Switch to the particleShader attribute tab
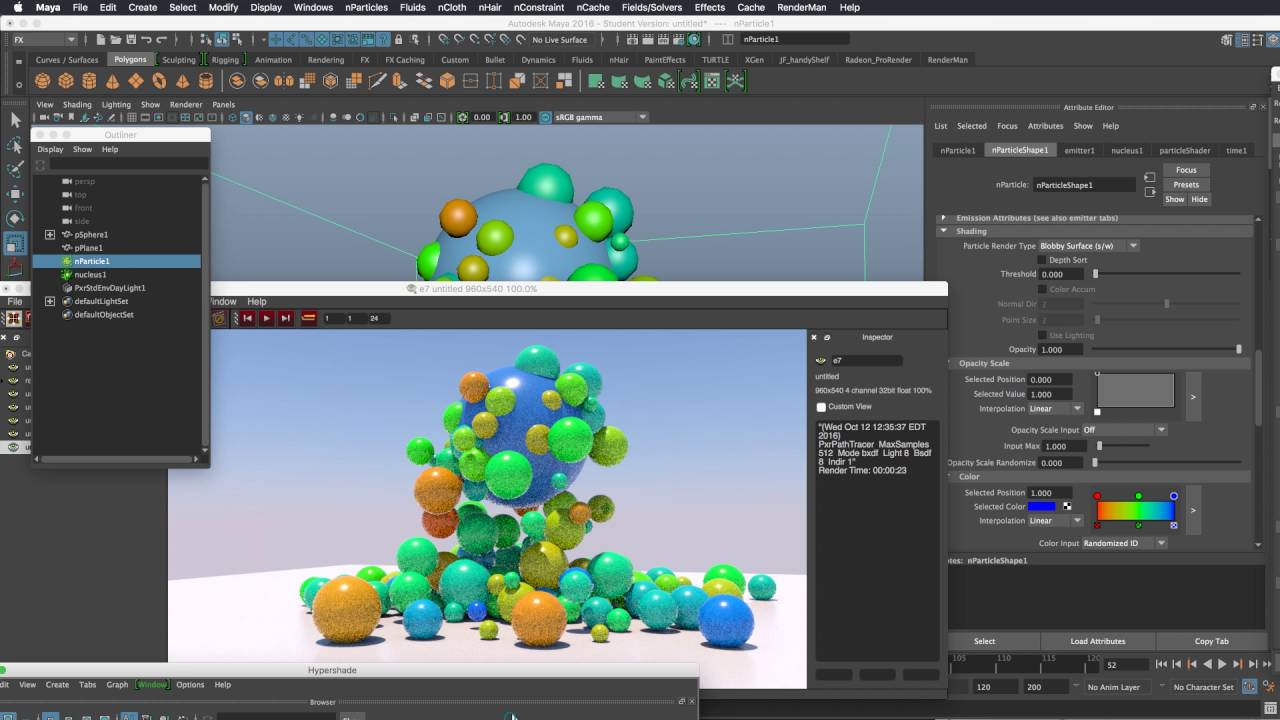This screenshot has height=720, width=1280. (1184, 150)
